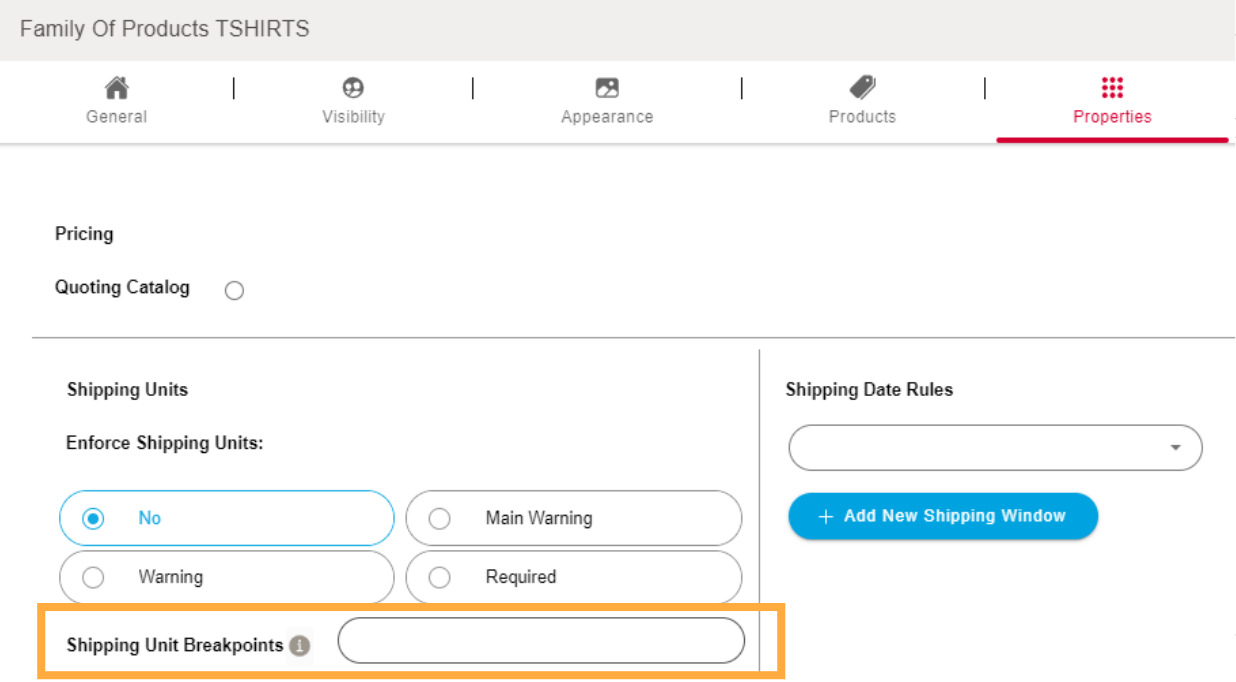Click the Appearance picture icon

[x=606, y=87]
